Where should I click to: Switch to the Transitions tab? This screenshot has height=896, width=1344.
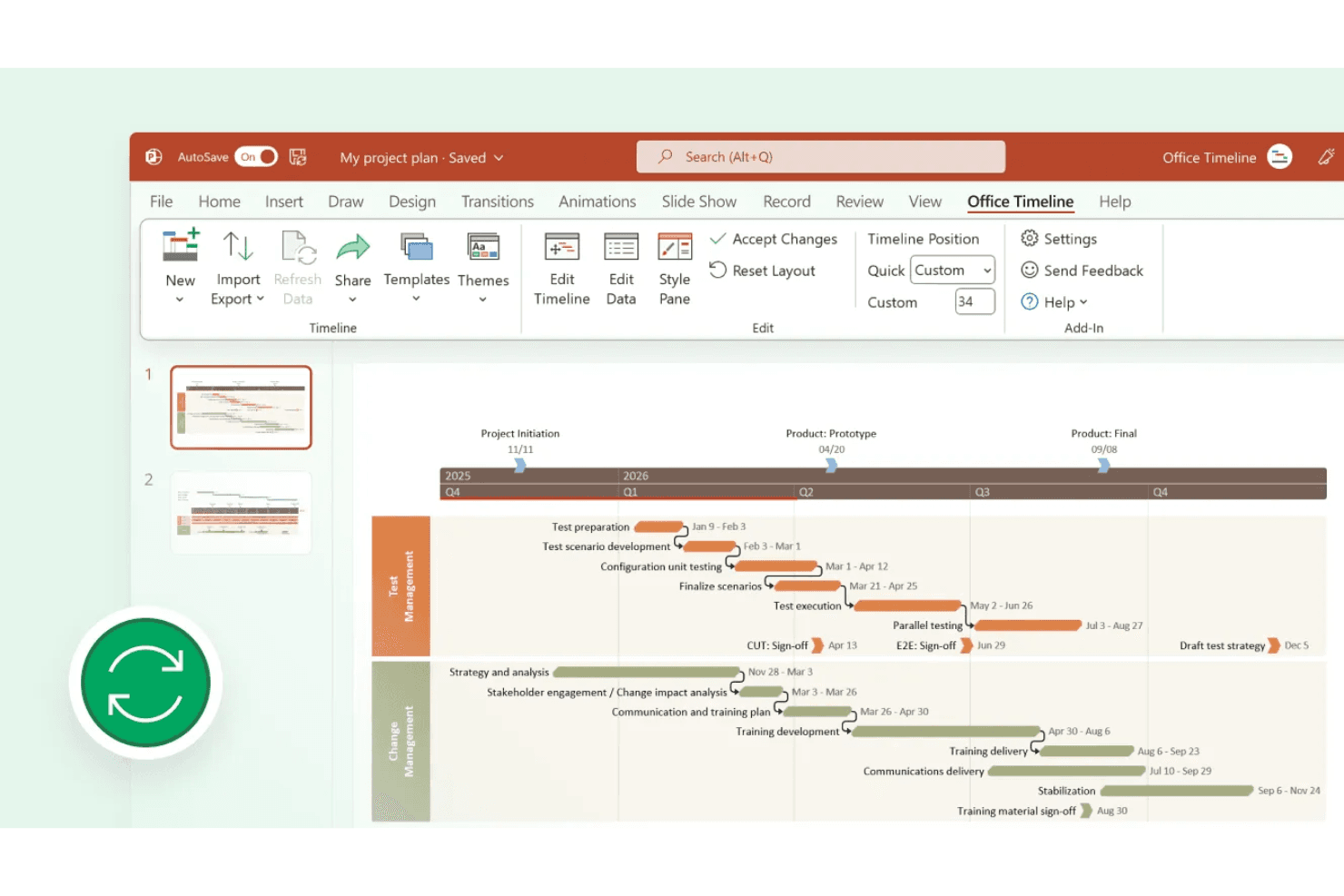(x=498, y=202)
